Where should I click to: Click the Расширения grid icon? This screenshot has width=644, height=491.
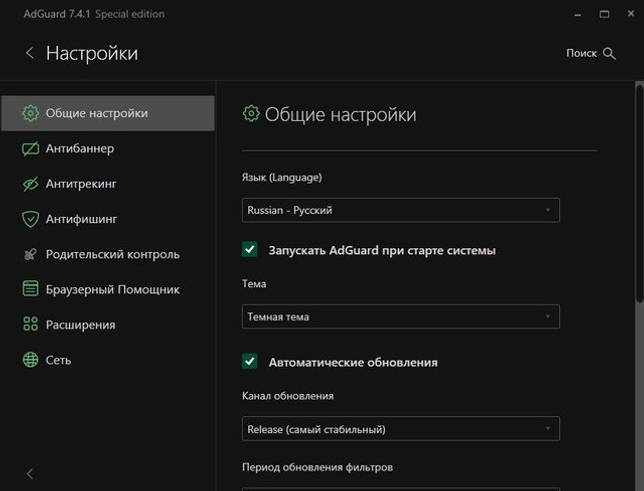(30, 325)
